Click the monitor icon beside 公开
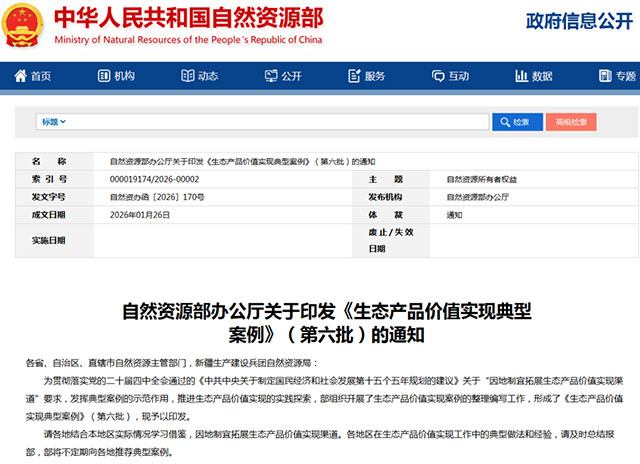 (x=271, y=76)
